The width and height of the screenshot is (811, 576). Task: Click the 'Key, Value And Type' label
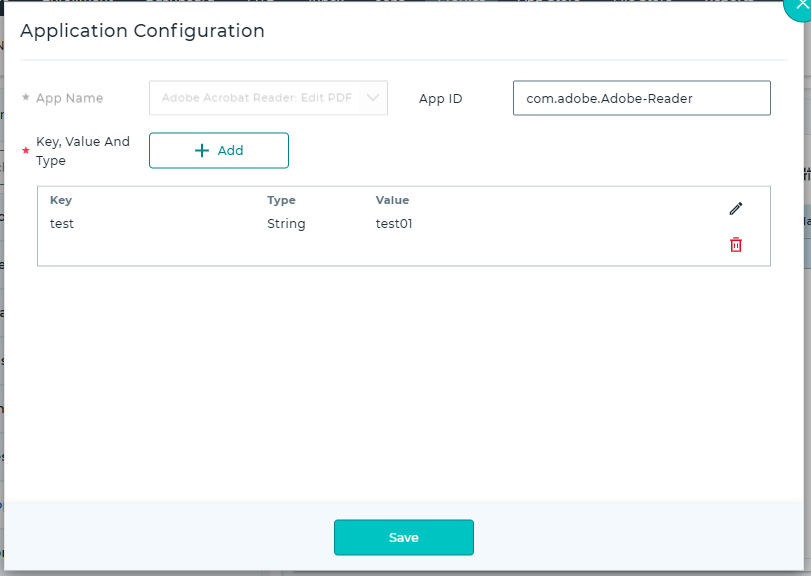[x=83, y=151]
